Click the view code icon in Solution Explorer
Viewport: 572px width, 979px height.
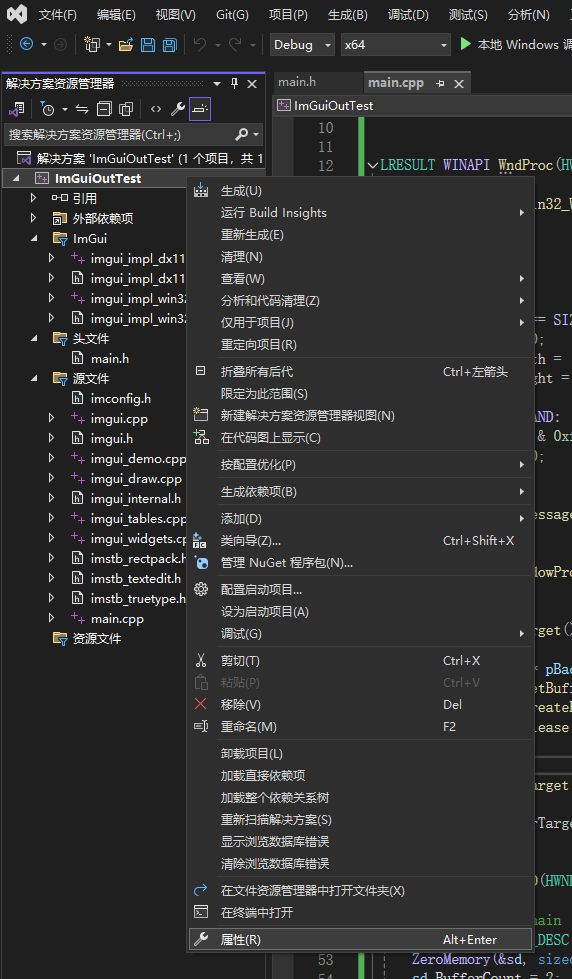click(x=155, y=109)
